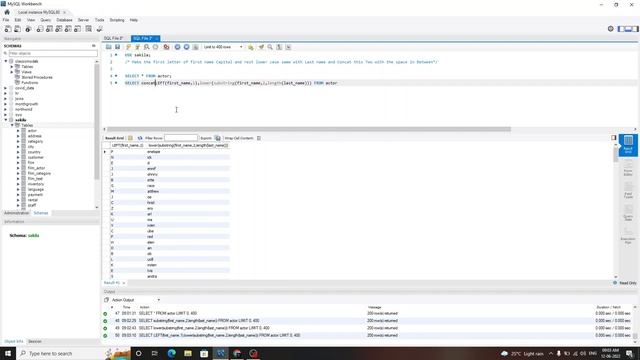Collapse the sakila schema

[6, 120]
